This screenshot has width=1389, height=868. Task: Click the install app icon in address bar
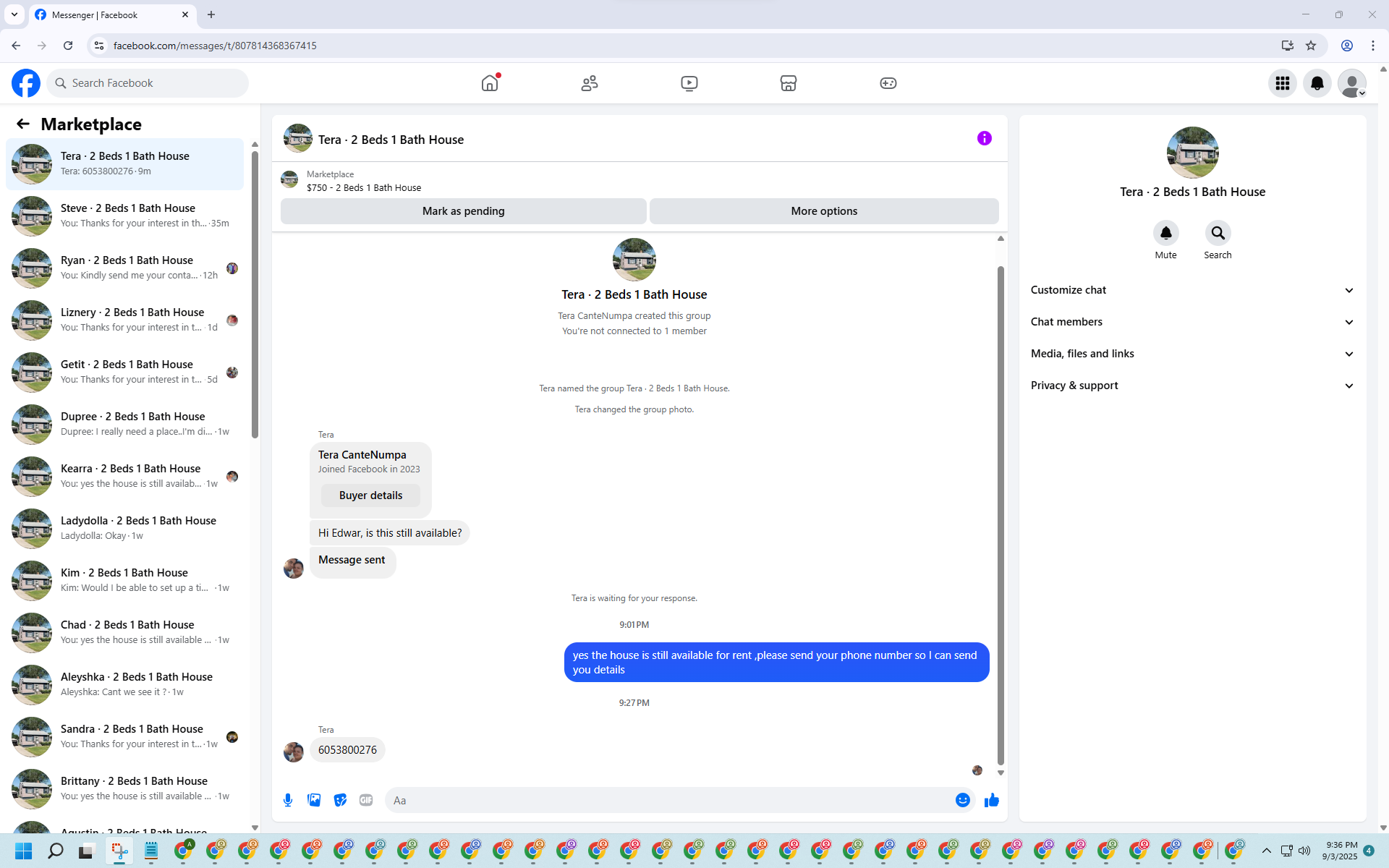pos(1288,46)
